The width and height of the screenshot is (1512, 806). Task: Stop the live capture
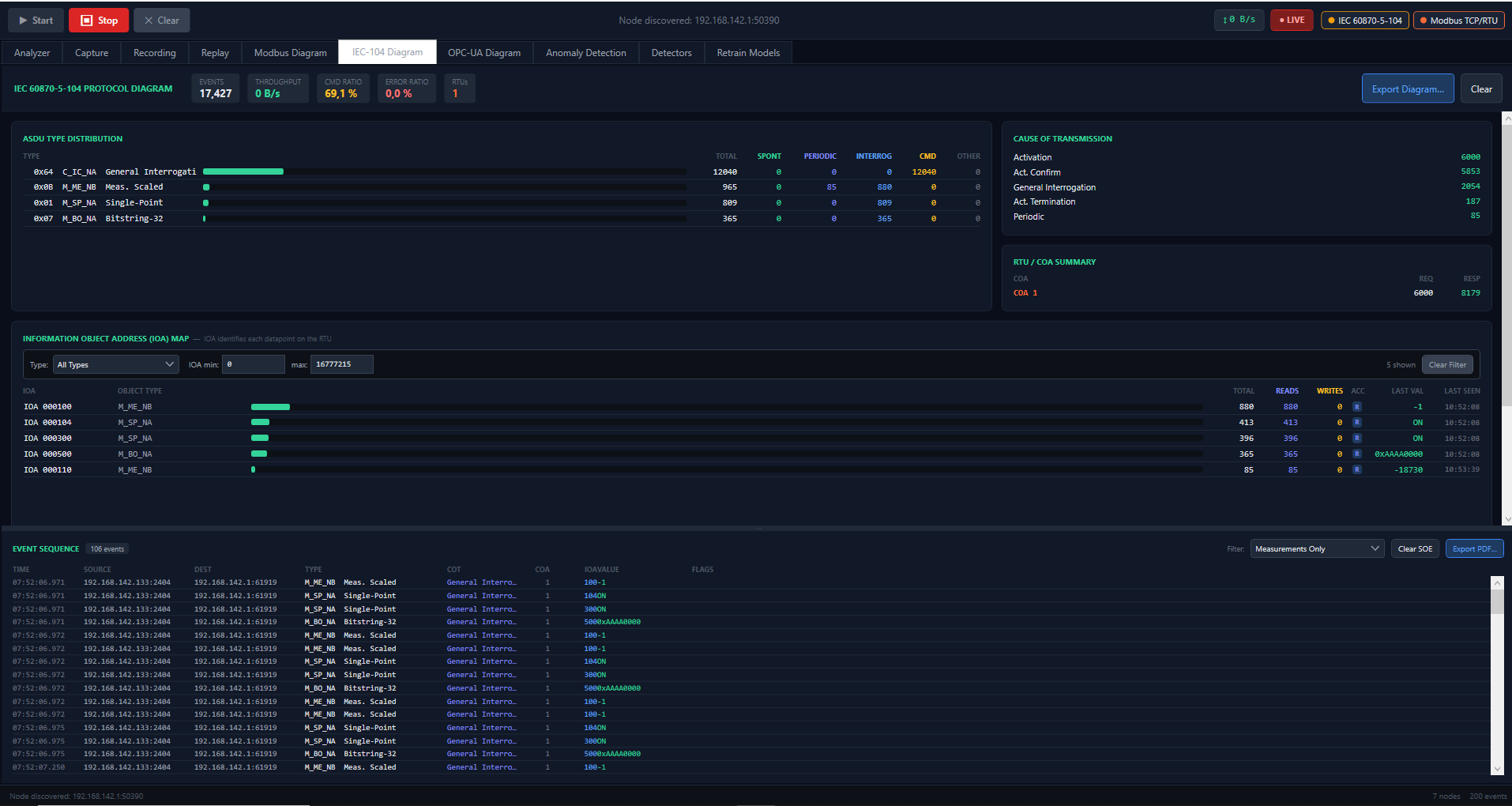pyautogui.click(x=99, y=21)
